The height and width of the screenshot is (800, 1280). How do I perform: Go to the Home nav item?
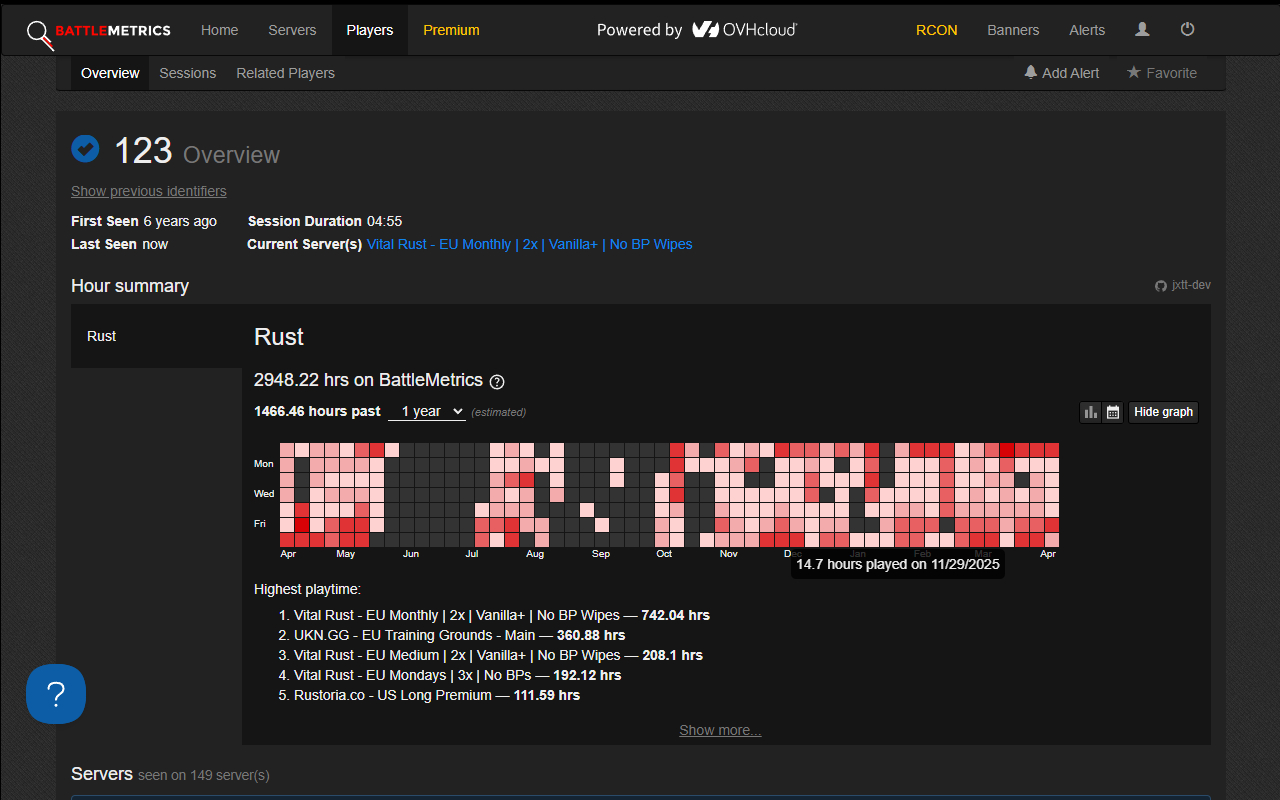(x=220, y=30)
